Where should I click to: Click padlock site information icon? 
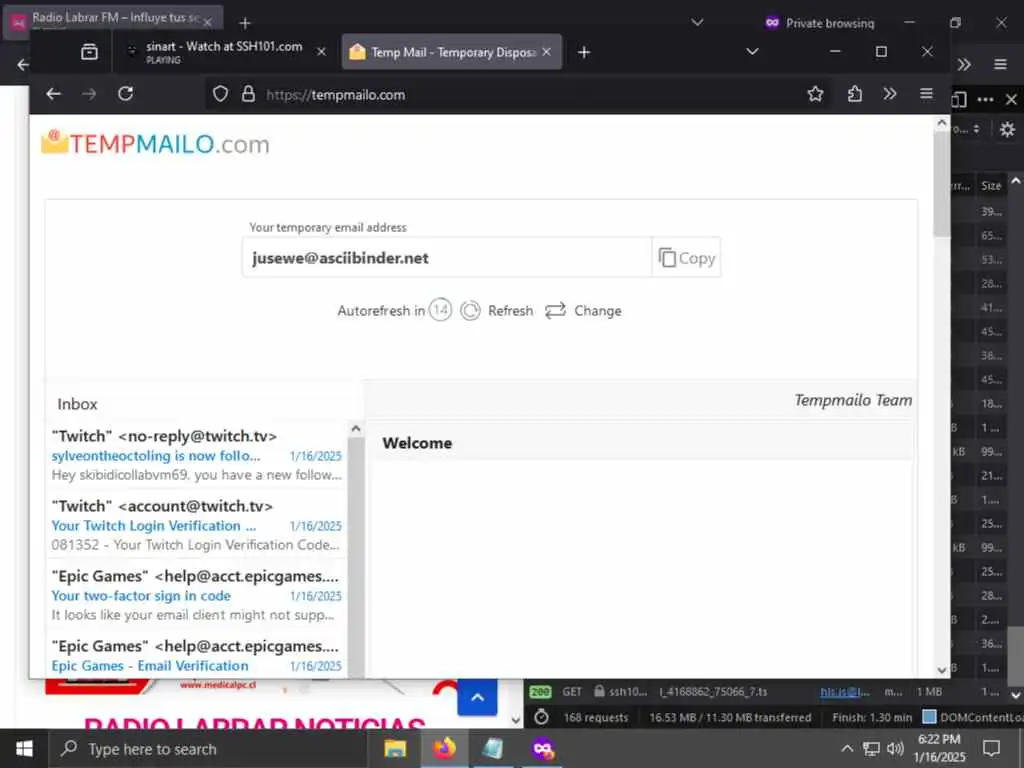coord(248,94)
